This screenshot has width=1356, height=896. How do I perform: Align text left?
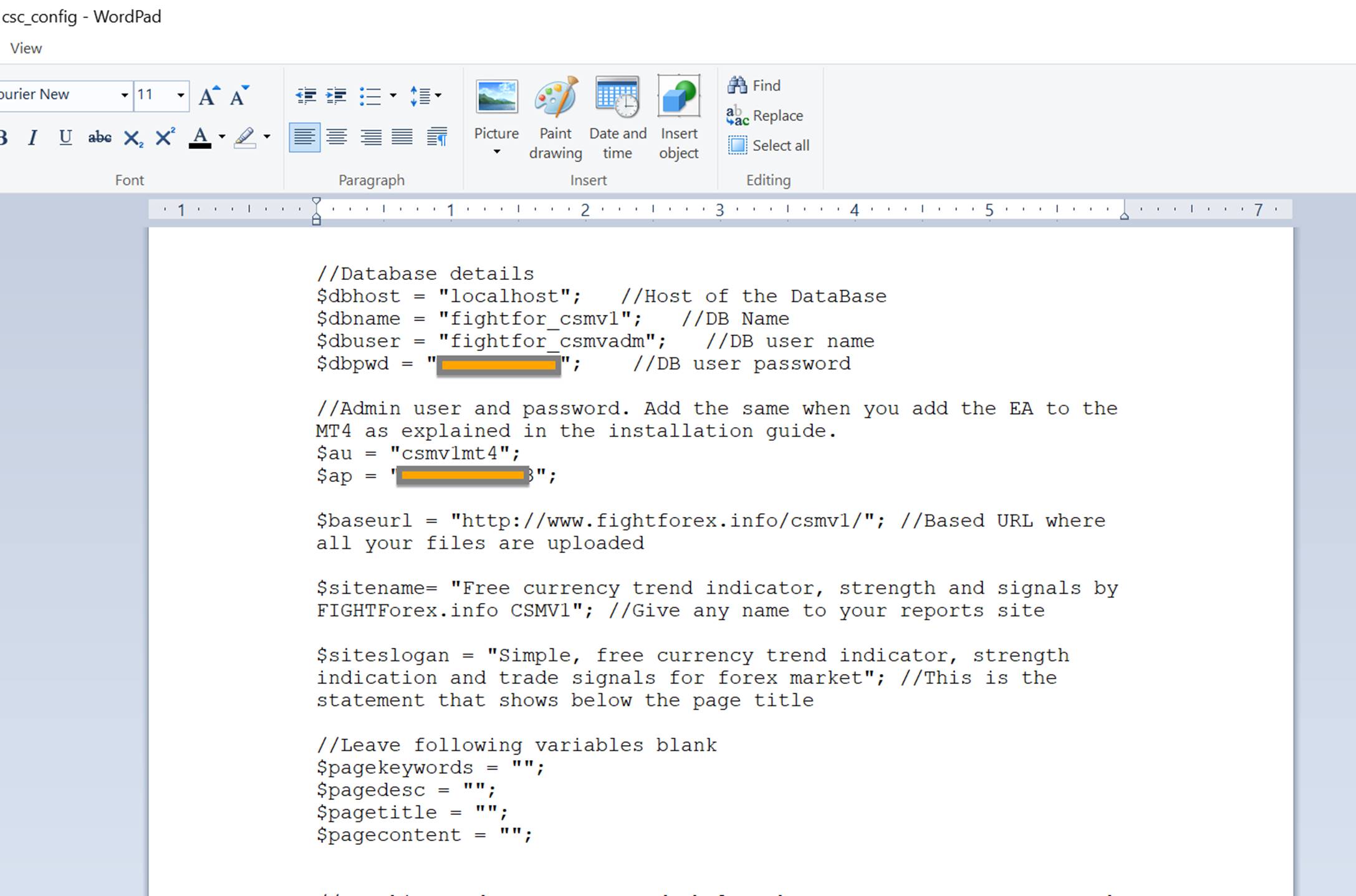305,137
